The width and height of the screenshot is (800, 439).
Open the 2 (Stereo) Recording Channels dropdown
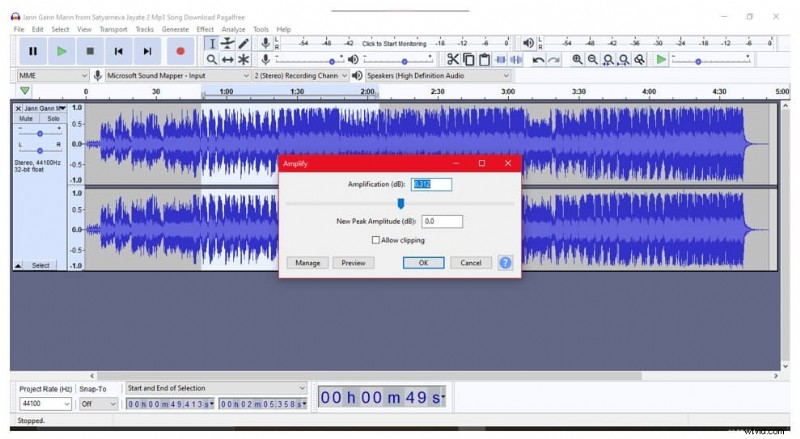click(301, 76)
